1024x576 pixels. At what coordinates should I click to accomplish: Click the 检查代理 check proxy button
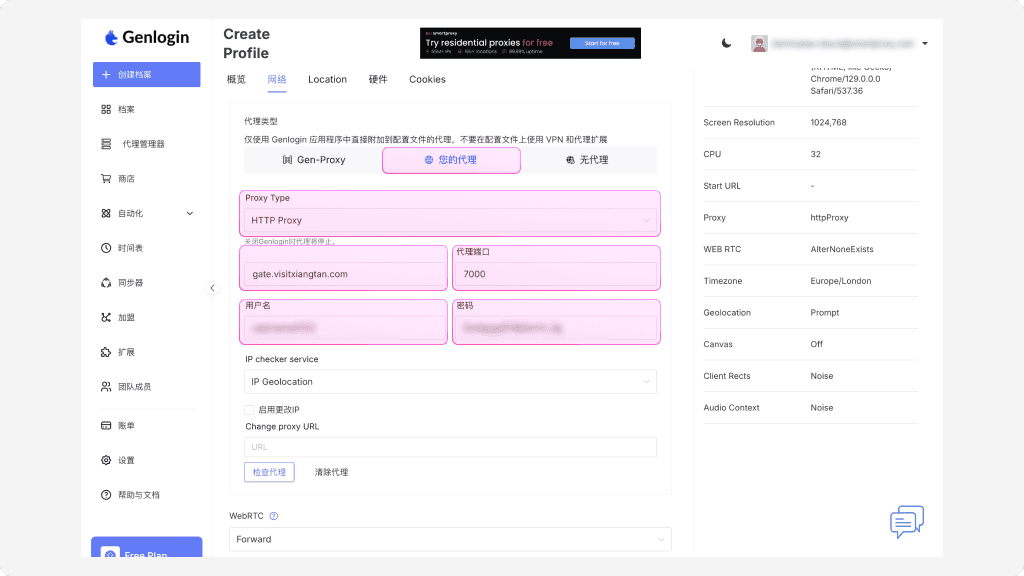[269, 472]
